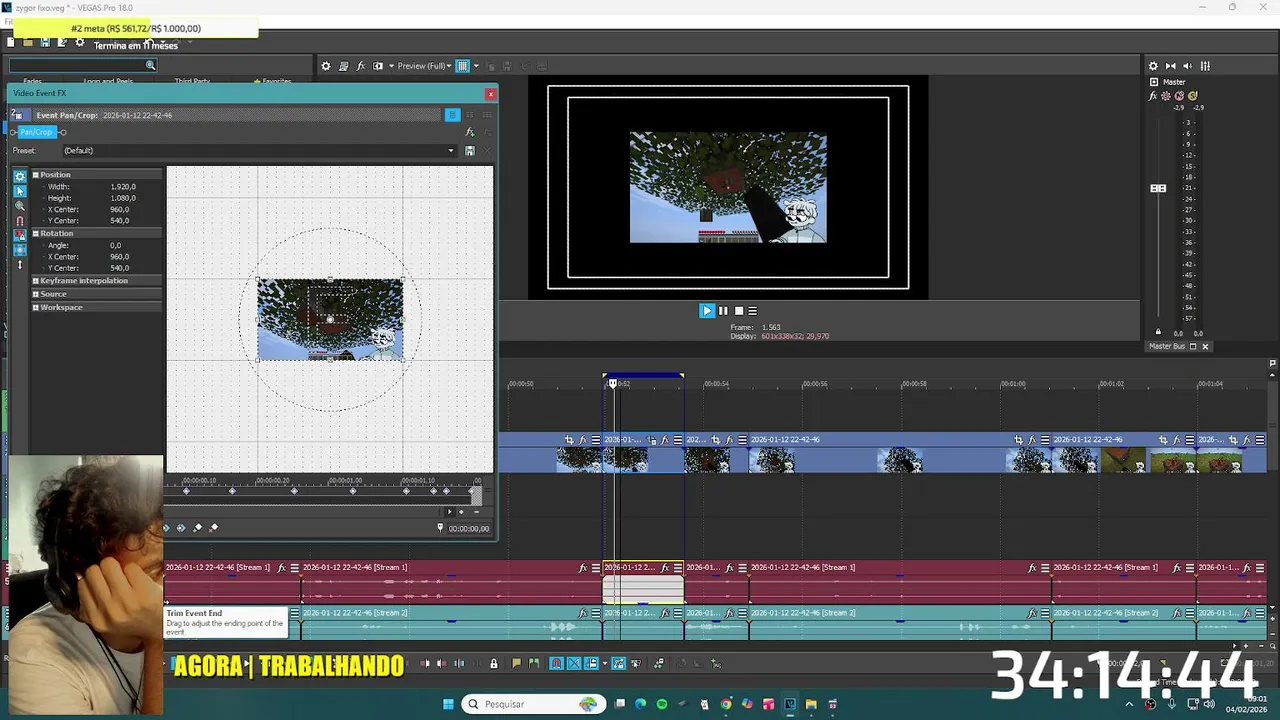The width and height of the screenshot is (1280, 720).
Task: Click the Master automation settings icon
Action: pos(1166,96)
